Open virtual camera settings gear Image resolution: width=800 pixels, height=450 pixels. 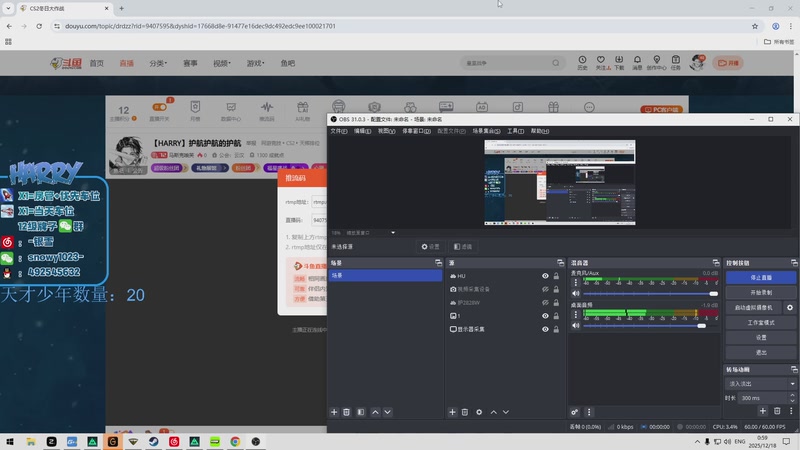pyautogui.click(x=790, y=308)
